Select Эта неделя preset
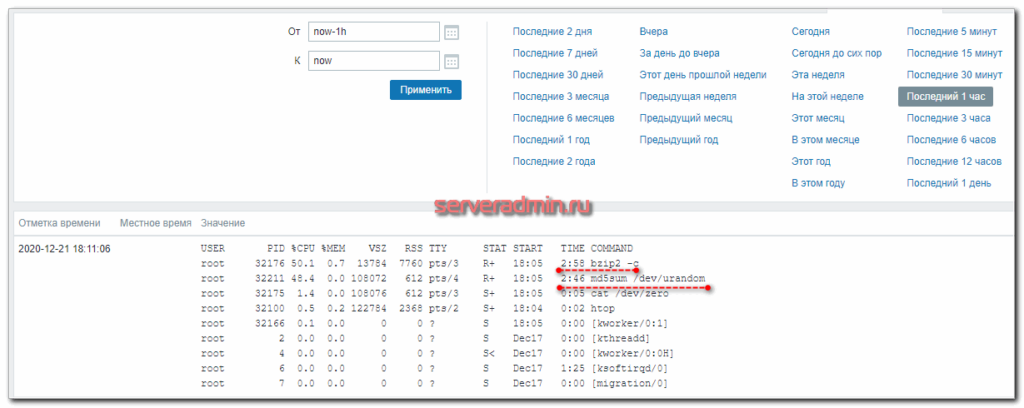This screenshot has height=408, width=1024. (x=818, y=75)
